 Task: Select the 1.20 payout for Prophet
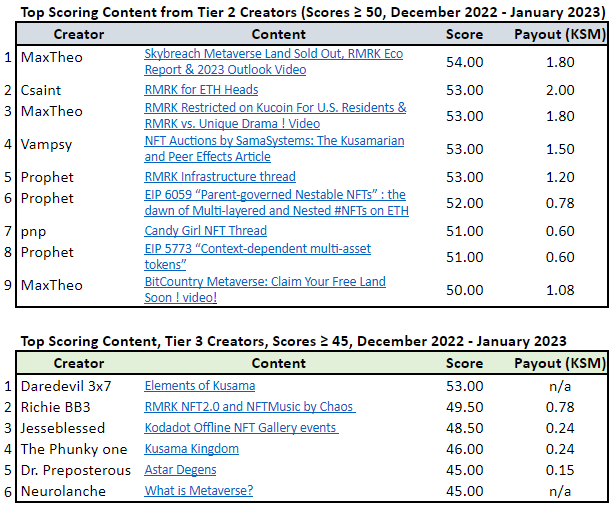pyautogui.click(x=560, y=177)
